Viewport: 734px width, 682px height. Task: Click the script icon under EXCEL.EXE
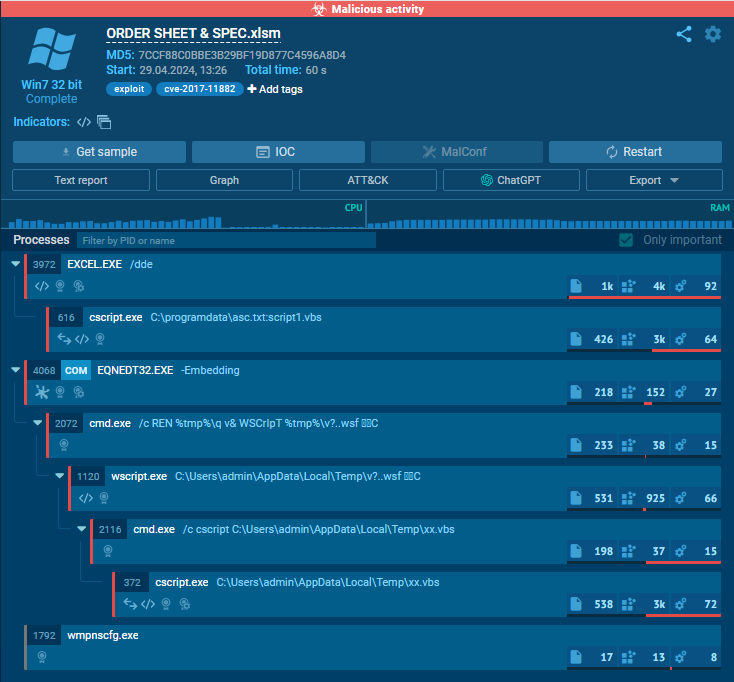click(x=42, y=286)
